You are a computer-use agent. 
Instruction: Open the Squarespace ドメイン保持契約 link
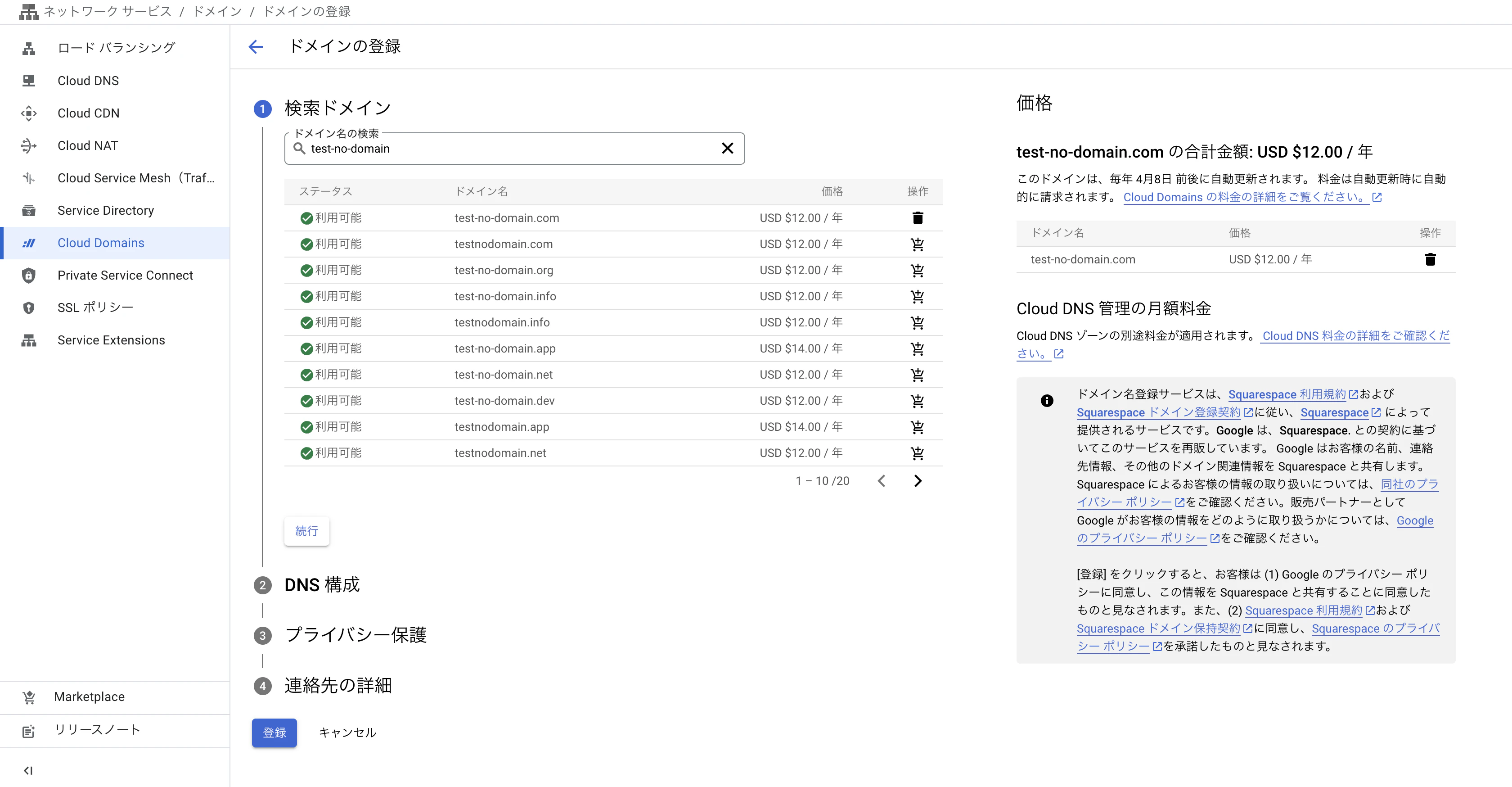1165,629
